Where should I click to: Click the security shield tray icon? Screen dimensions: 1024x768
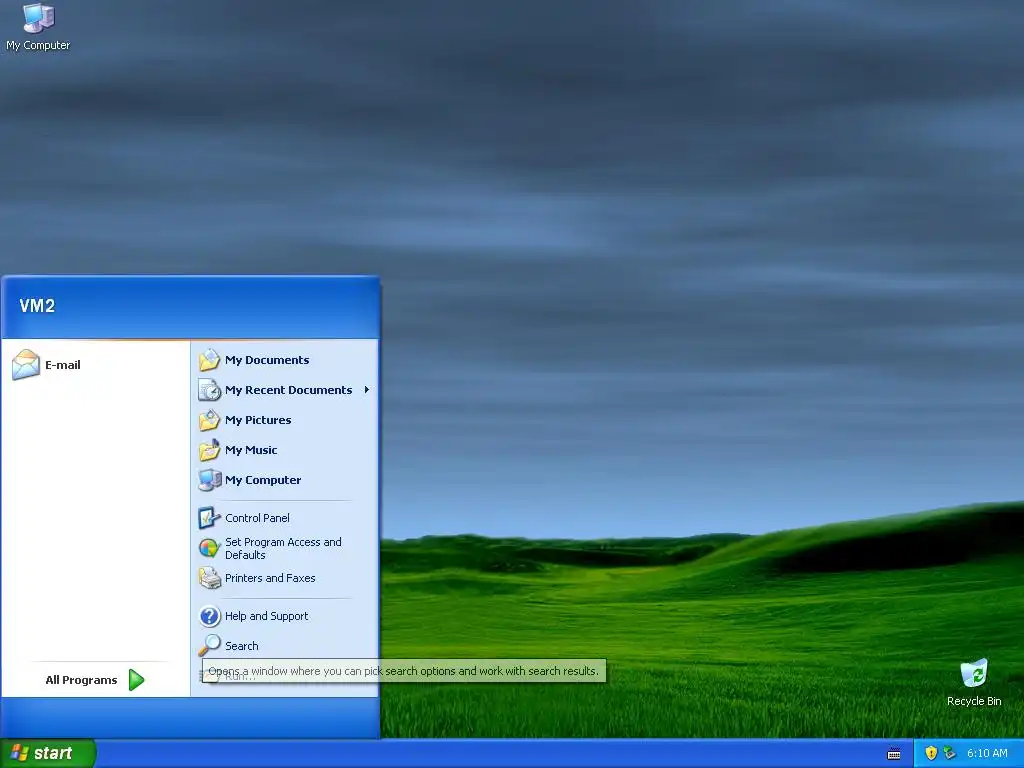coord(931,753)
